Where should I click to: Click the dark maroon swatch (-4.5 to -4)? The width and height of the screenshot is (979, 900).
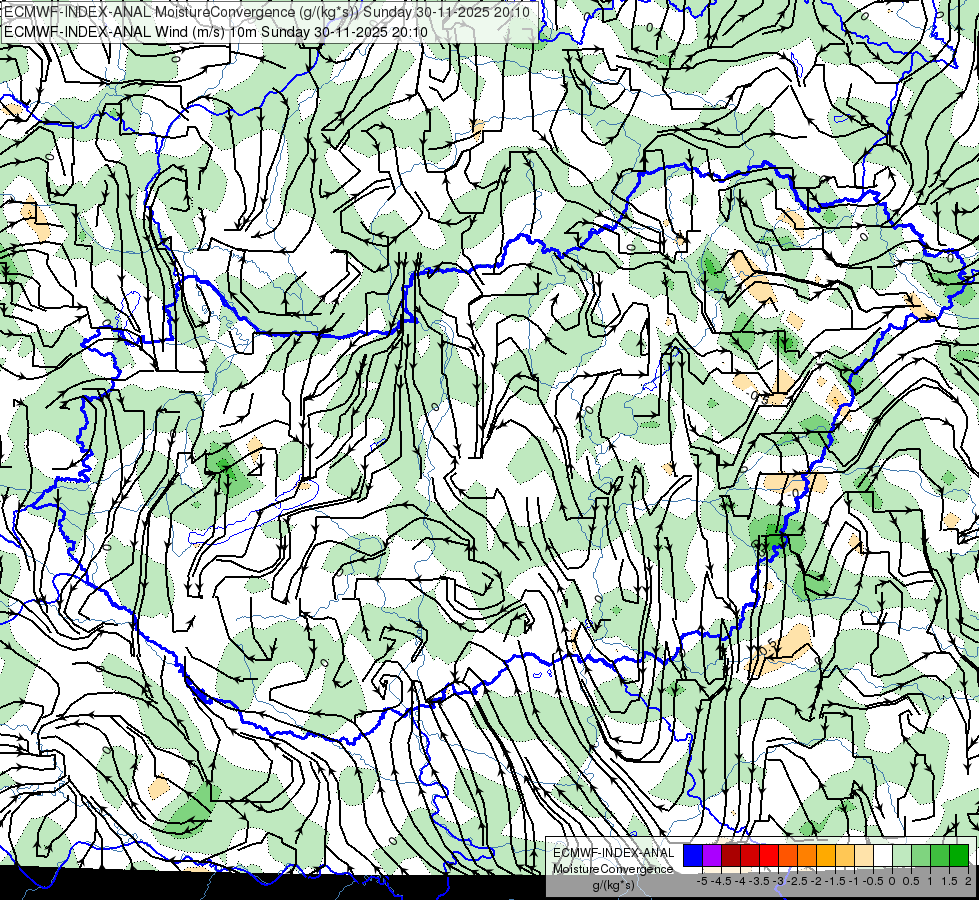731,855
